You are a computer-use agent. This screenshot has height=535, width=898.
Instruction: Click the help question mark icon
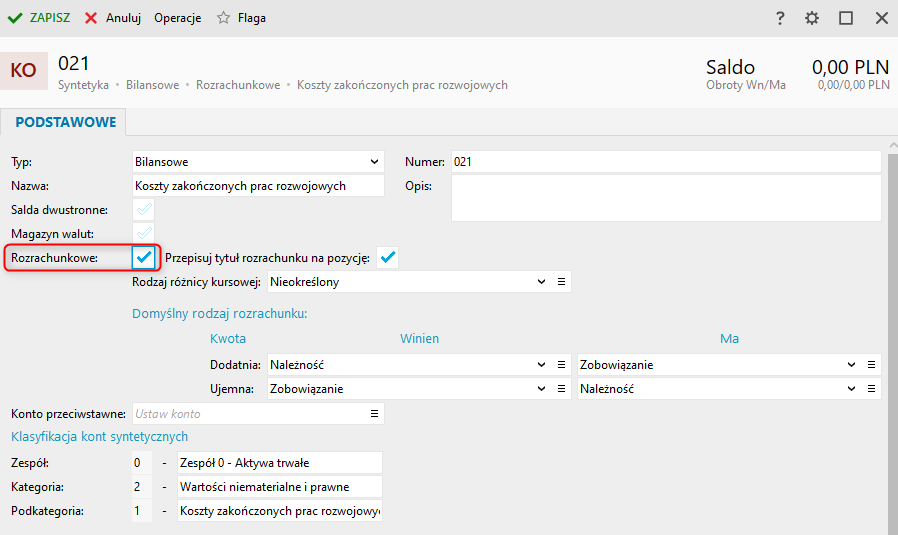[780, 18]
